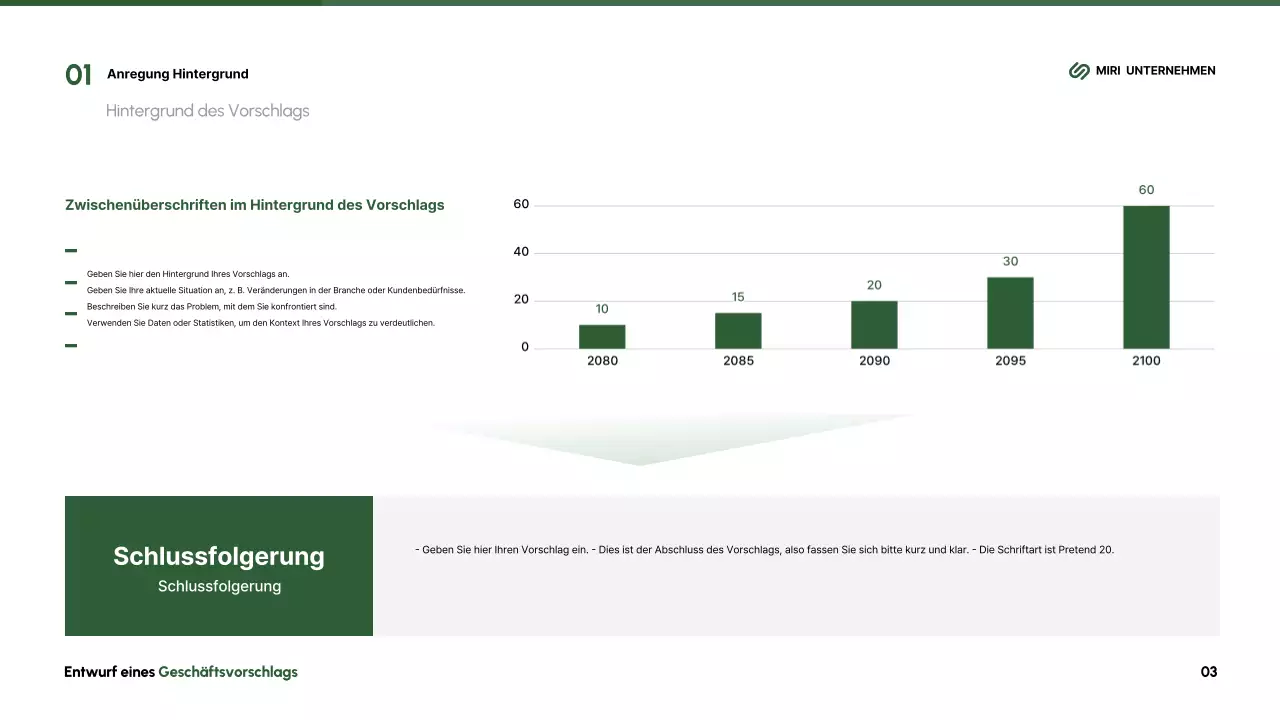Click the bold Schlussfolgerung title in green box

click(x=219, y=556)
